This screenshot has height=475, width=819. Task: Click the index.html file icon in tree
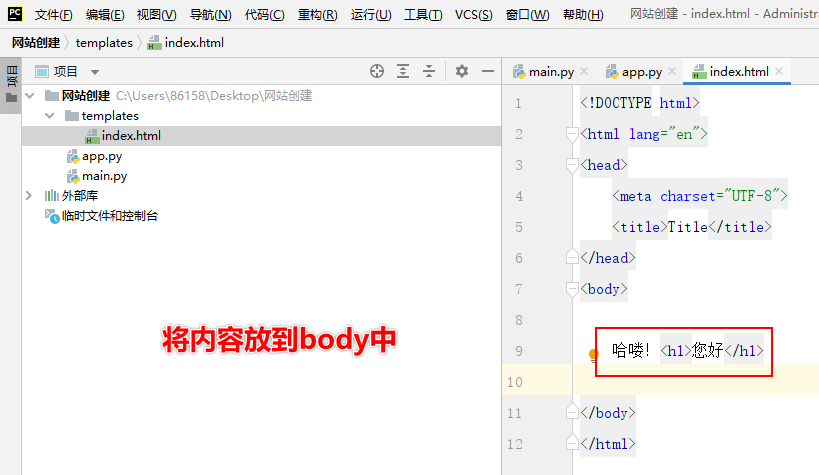(x=92, y=136)
